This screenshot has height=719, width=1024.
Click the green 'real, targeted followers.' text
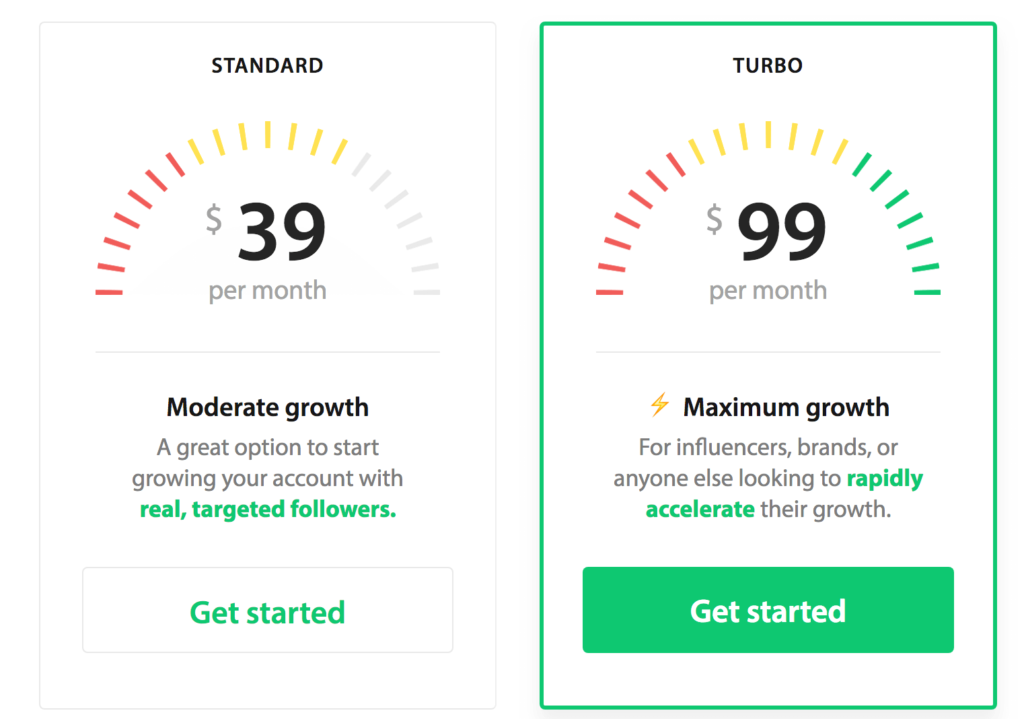pos(268,509)
